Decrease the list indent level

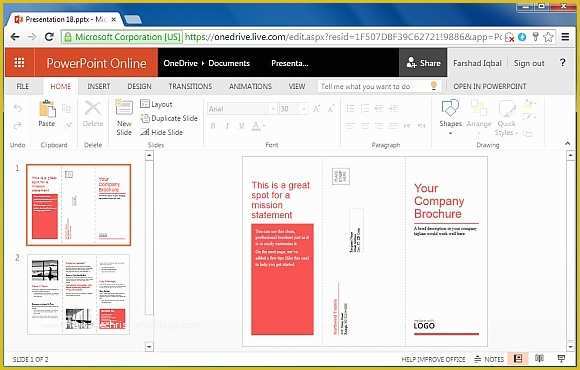pyautogui.click(x=379, y=108)
